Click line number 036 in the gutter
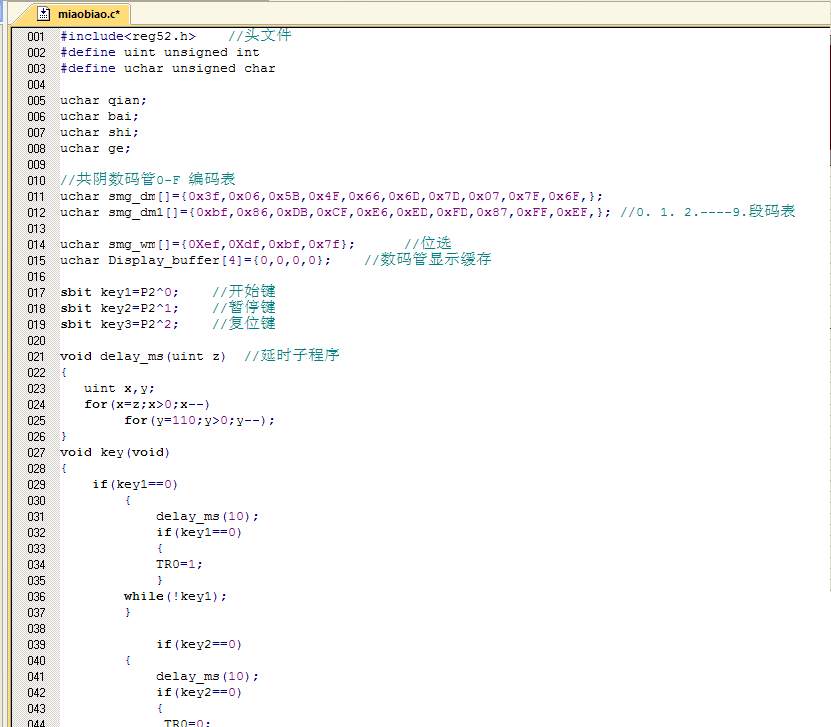The image size is (831, 727). [x=36, y=597]
